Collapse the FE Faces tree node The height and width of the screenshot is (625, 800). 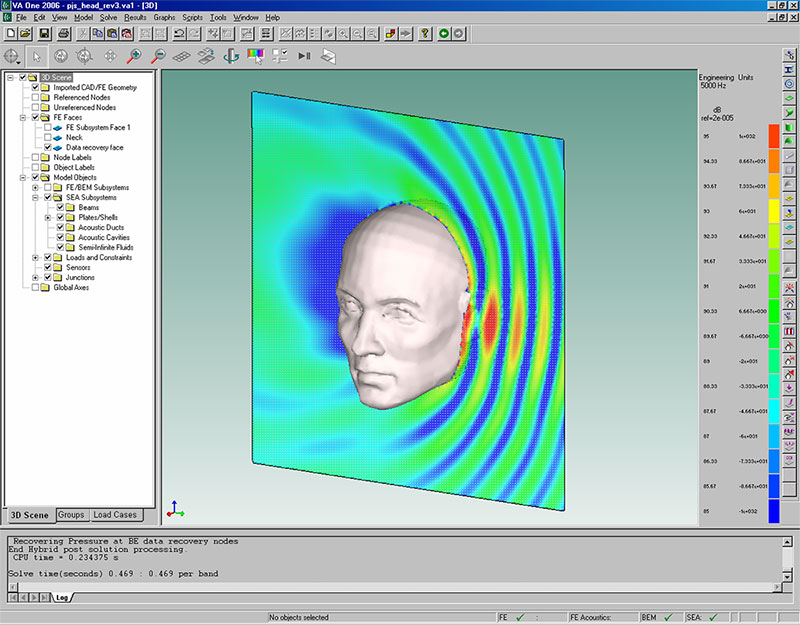[x=23, y=117]
